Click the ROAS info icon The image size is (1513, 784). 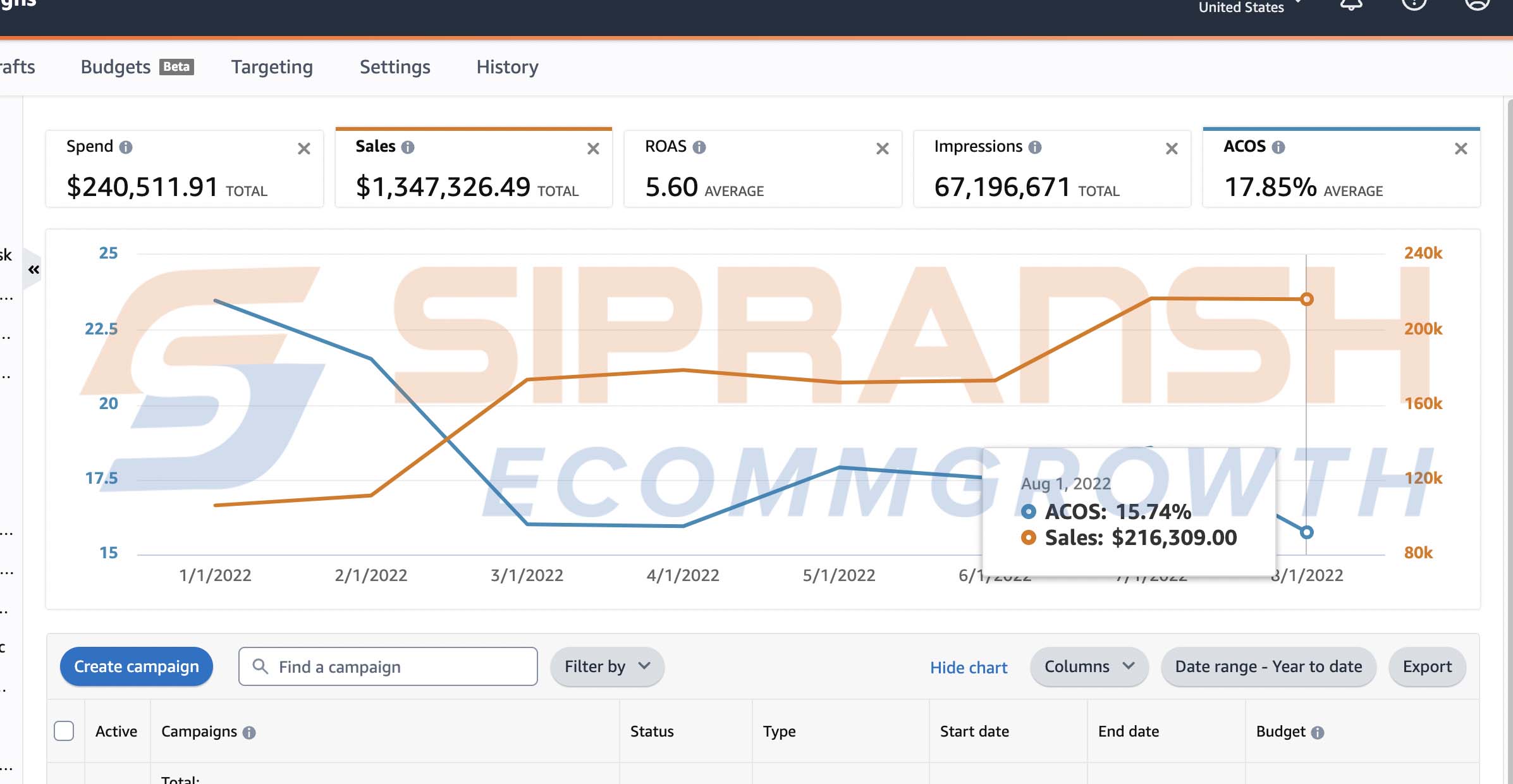click(x=699, y=147)
